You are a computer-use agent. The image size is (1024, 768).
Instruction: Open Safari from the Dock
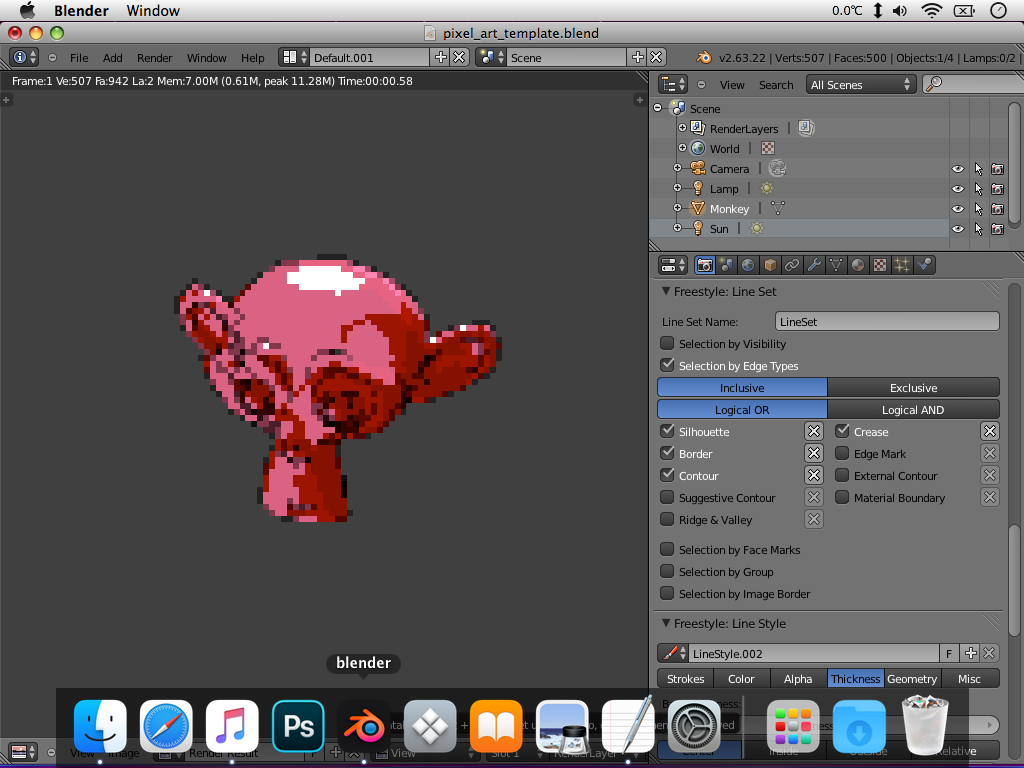pos(166,726)
